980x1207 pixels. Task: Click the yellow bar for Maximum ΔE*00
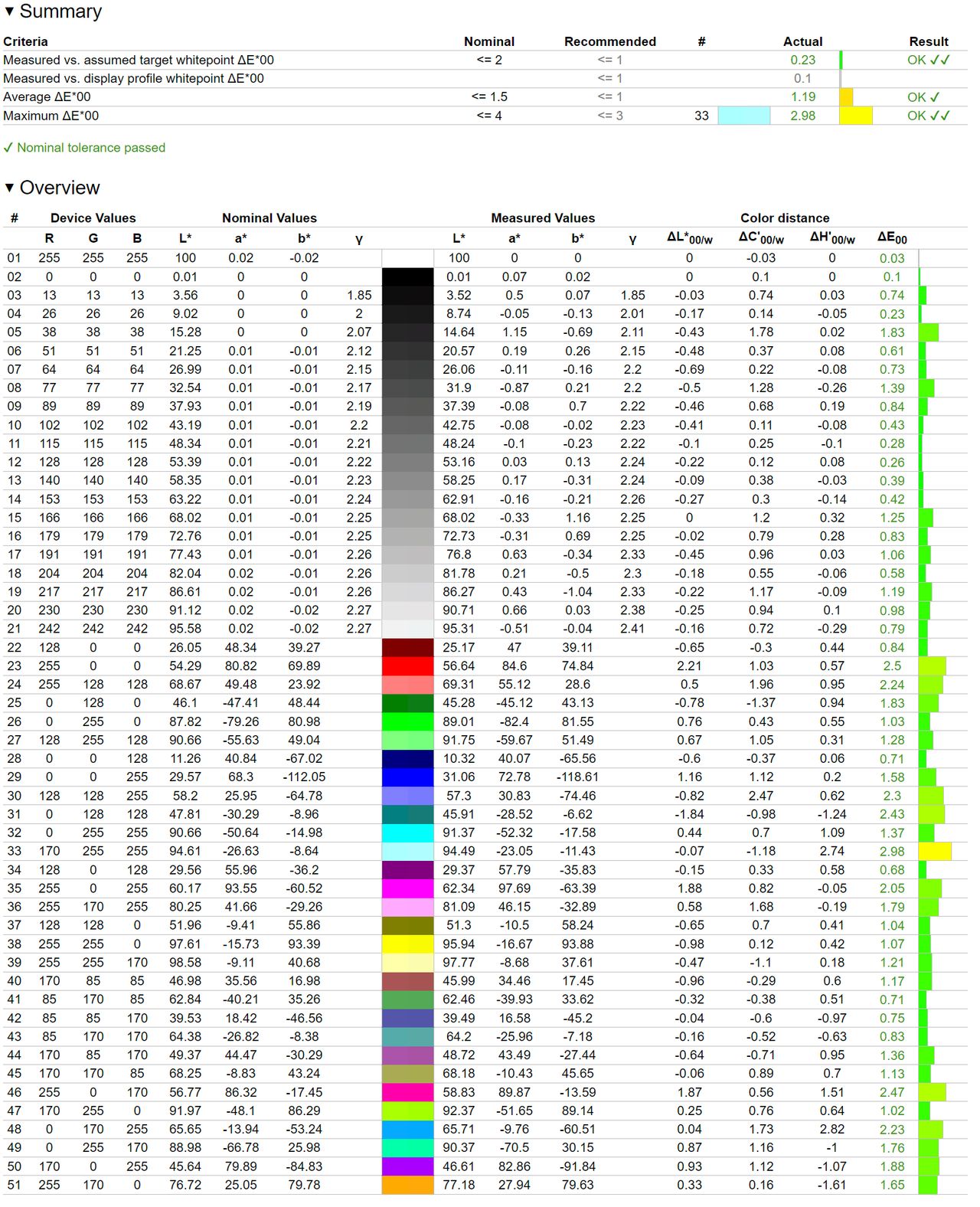pyautogui.click(x=856, y=116)
